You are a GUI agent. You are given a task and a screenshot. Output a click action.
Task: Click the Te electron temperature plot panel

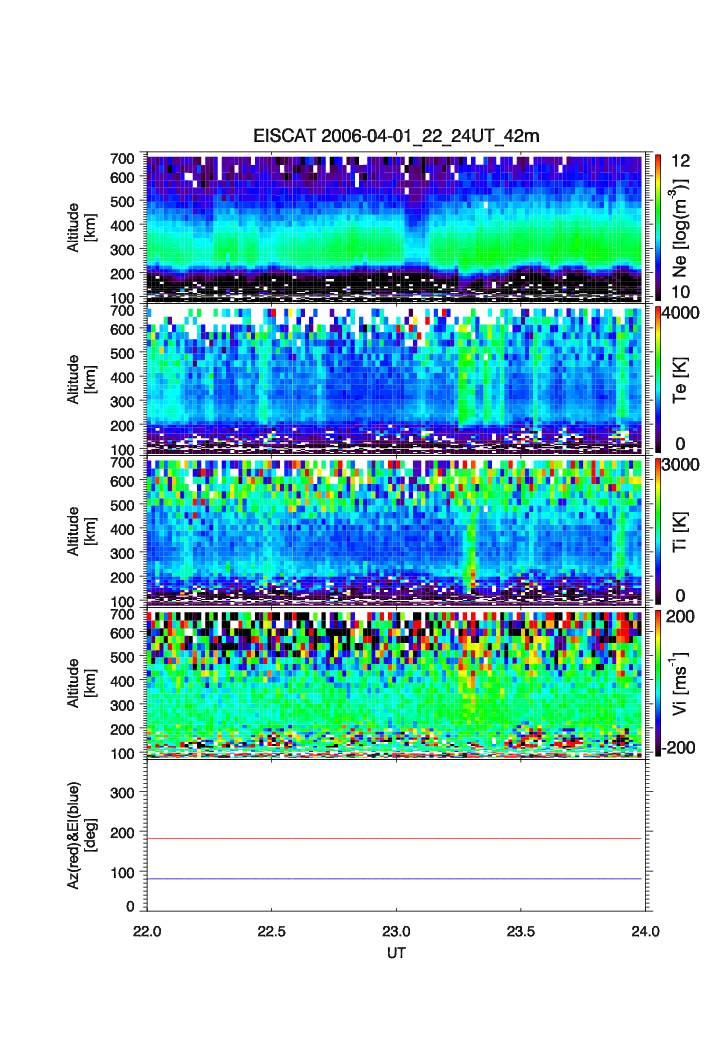click(x=394, y=380)
